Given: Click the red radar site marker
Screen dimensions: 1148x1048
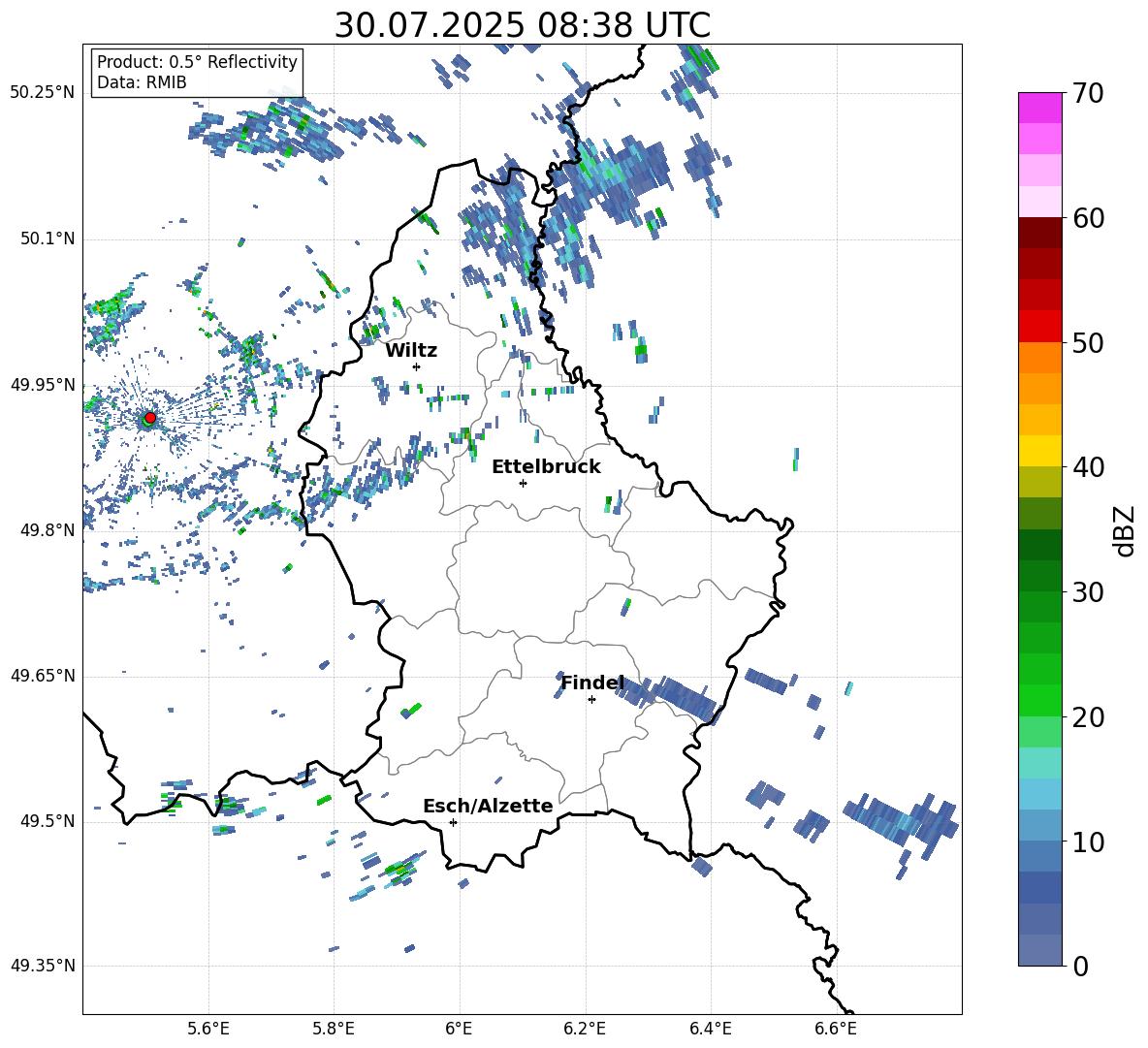Looking at the screenshot, I should [x=150, y=418].
